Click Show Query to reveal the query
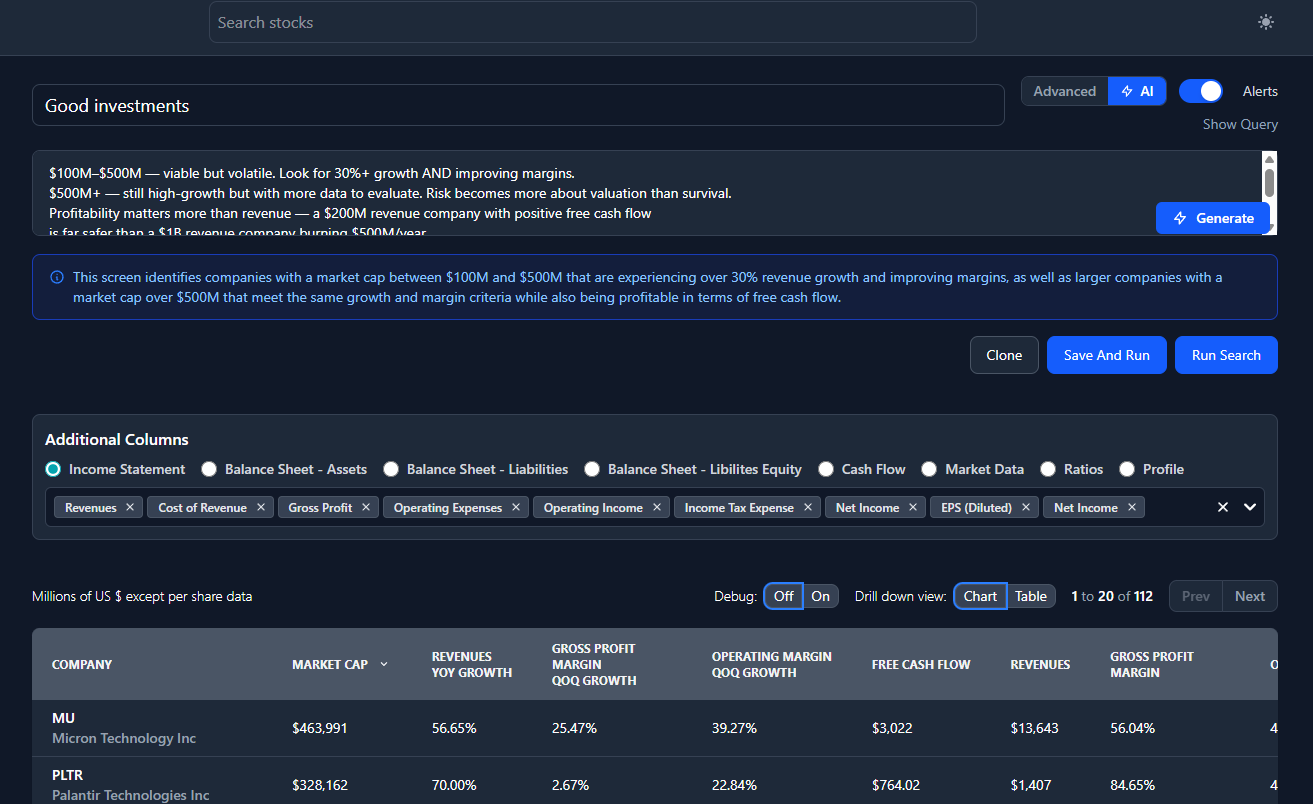 1240,124
